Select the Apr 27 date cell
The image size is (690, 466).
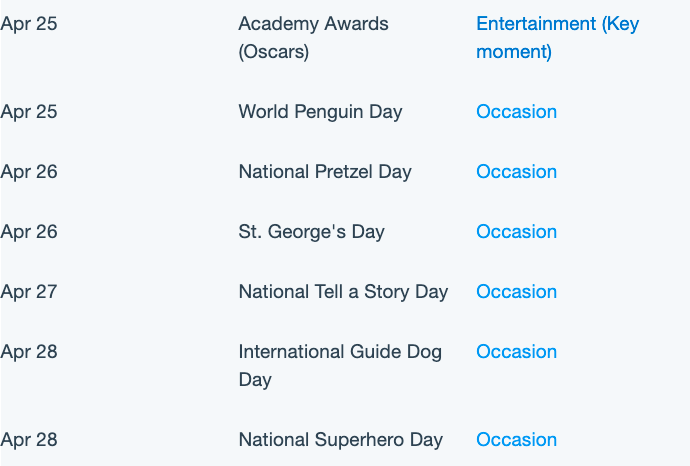pyautogui.click(x=29, y=292)
